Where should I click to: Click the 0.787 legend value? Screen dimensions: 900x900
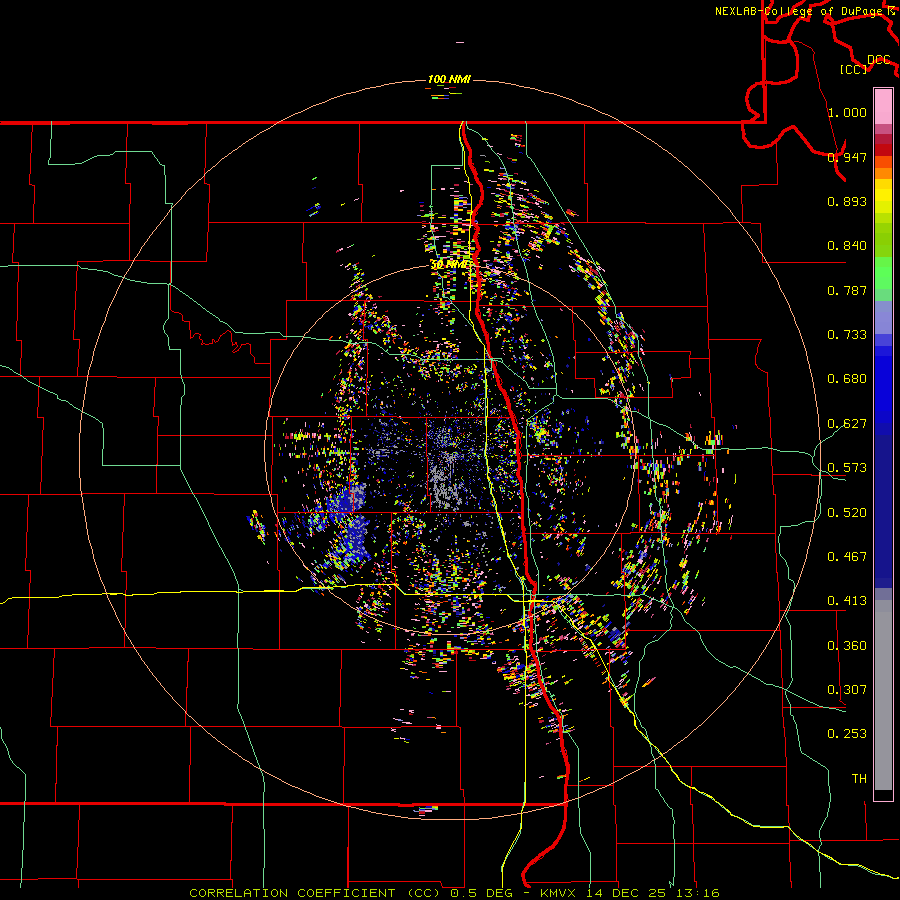847,290
